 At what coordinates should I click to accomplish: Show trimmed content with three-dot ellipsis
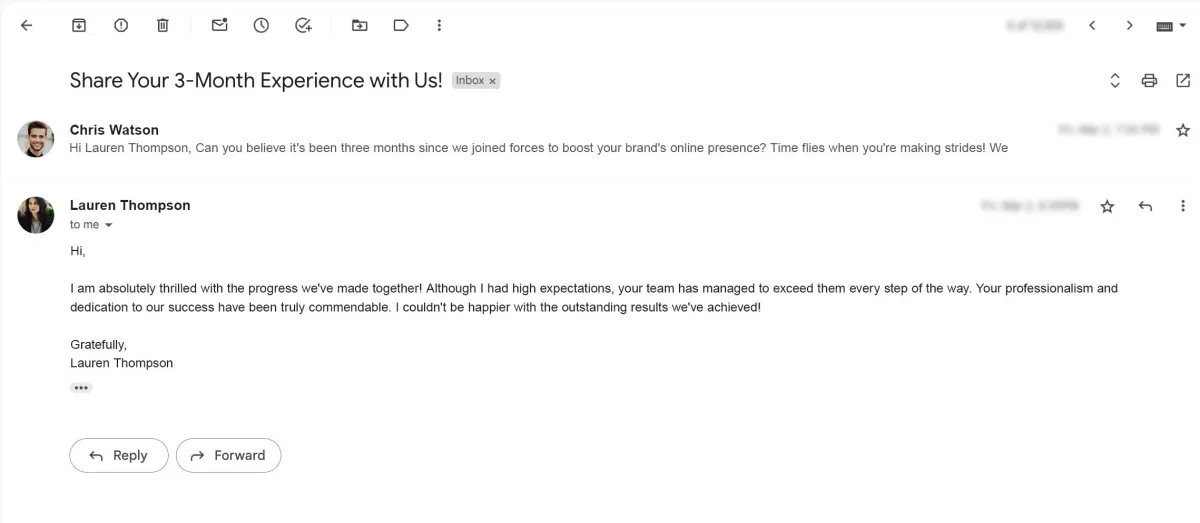click(81, 388)
